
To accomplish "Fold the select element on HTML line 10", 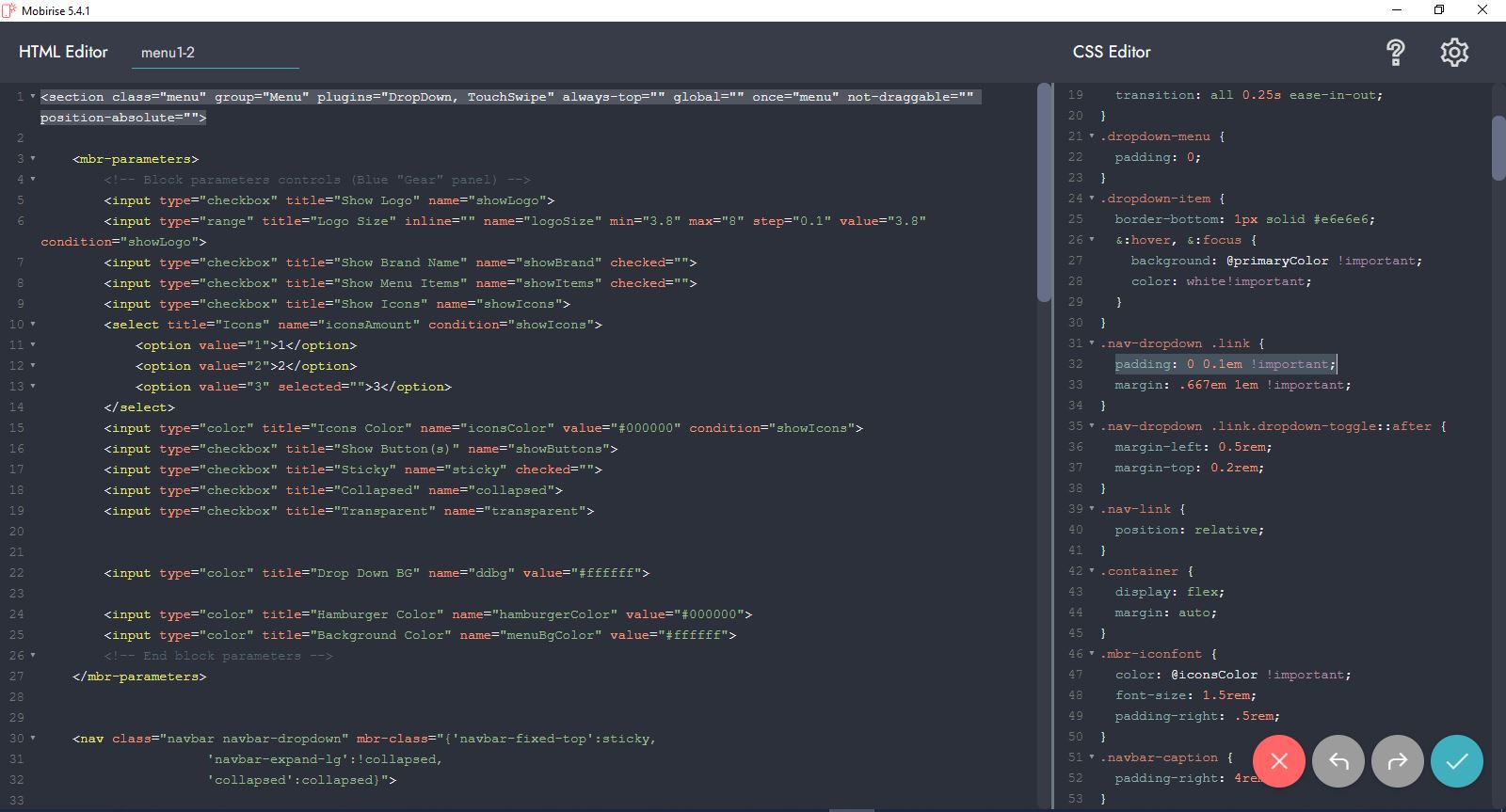I will tap(33, 325).
